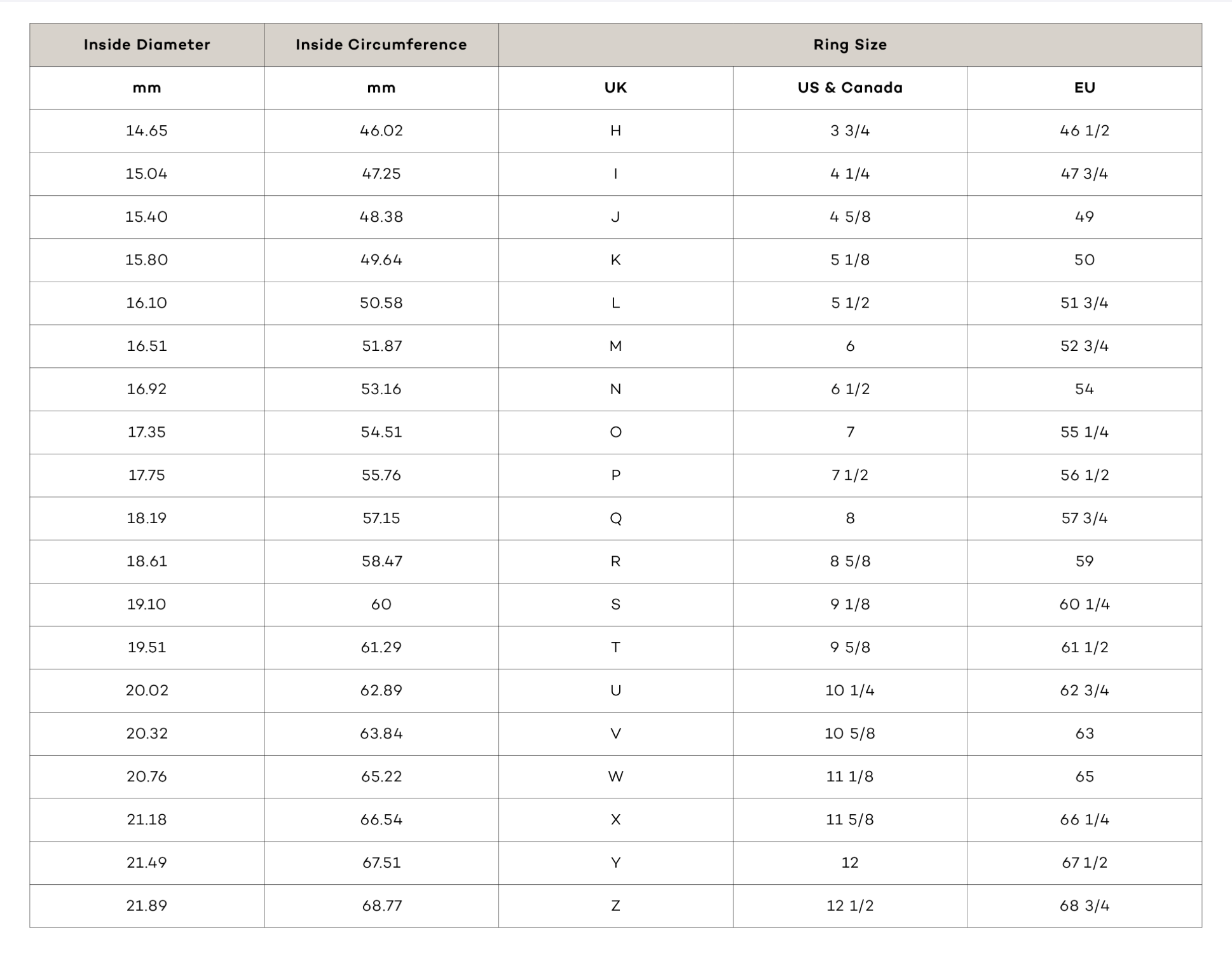Click the UK subheader cell
Viewport: 1232px width, 956px height.
[615, 88]
